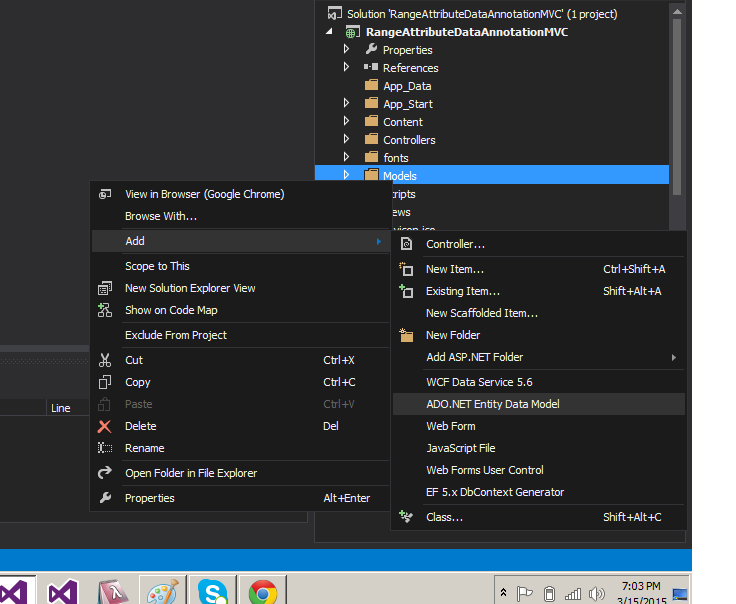Click the References node icon

371,67
